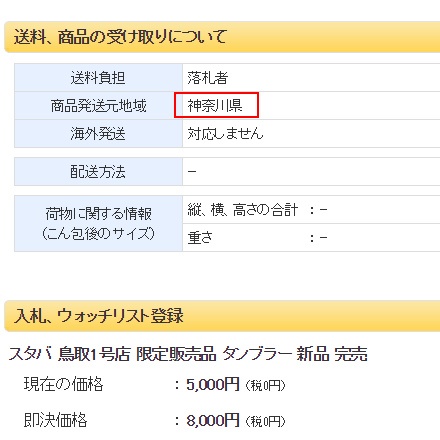Viewport: 440px width, 440px height.
Task: Click the 送料、商品の受け取りについて section header
Action: 222,37
